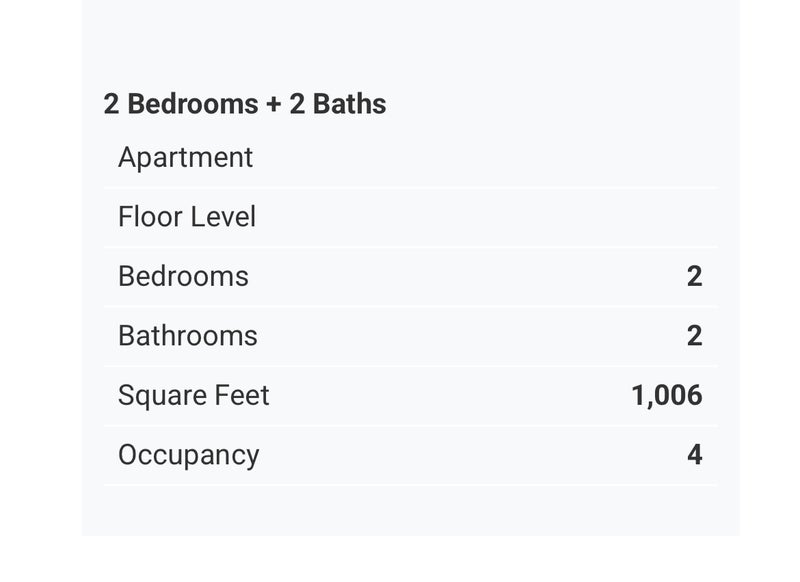
Task: Select the Square Feet row label
Action: 194,395
